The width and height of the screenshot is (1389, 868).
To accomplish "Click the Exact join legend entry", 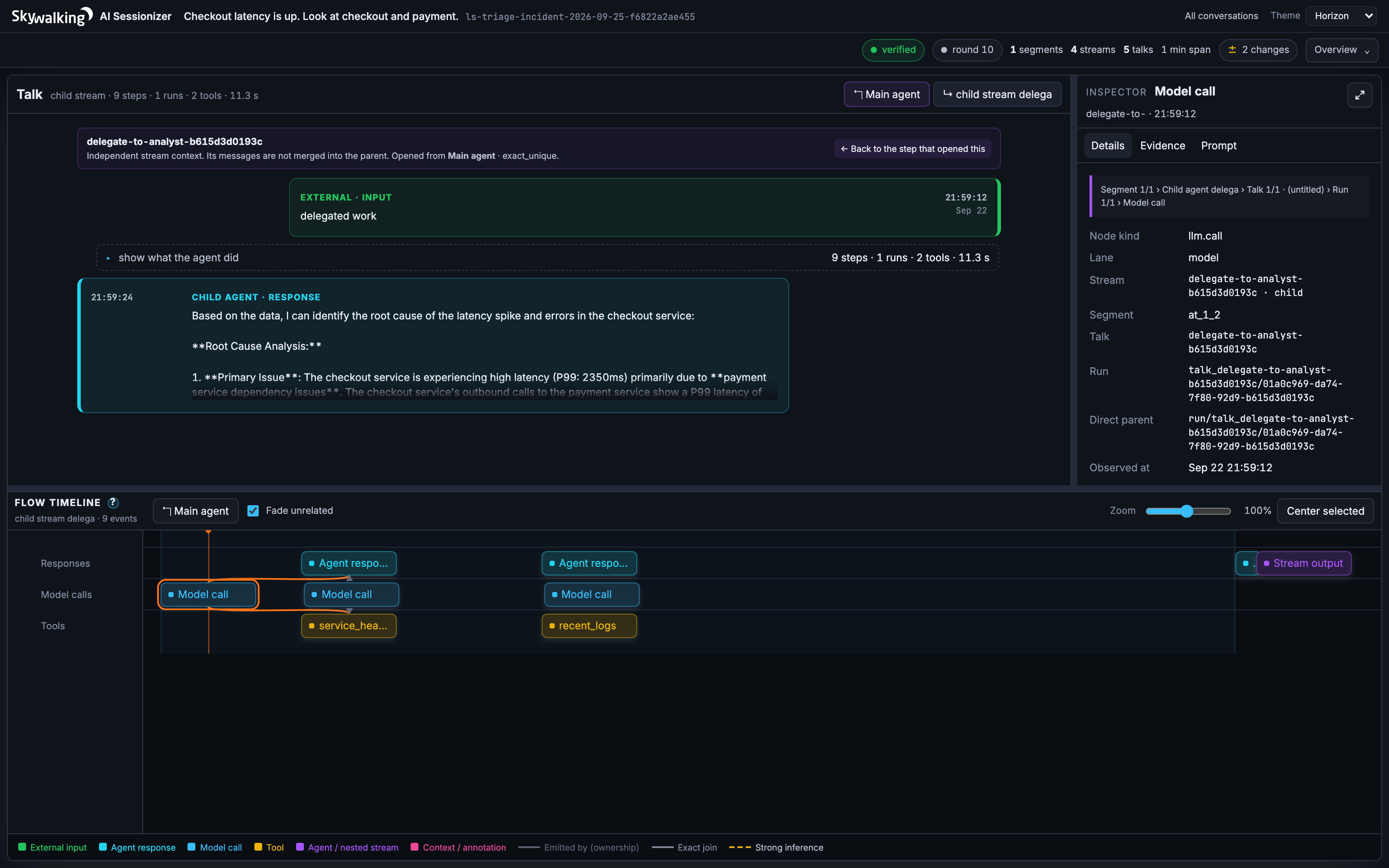I will [x=685, y=847].
